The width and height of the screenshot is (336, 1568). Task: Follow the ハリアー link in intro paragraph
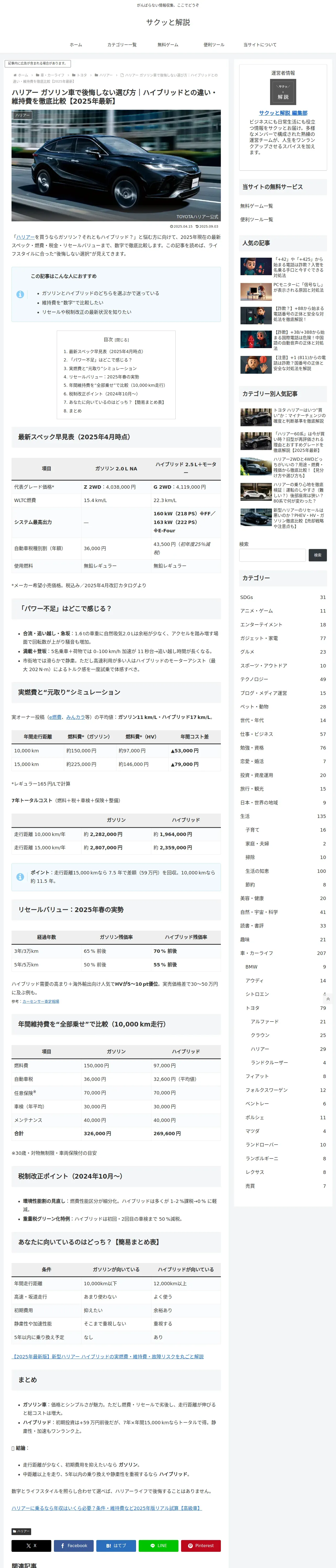point(26,237)
